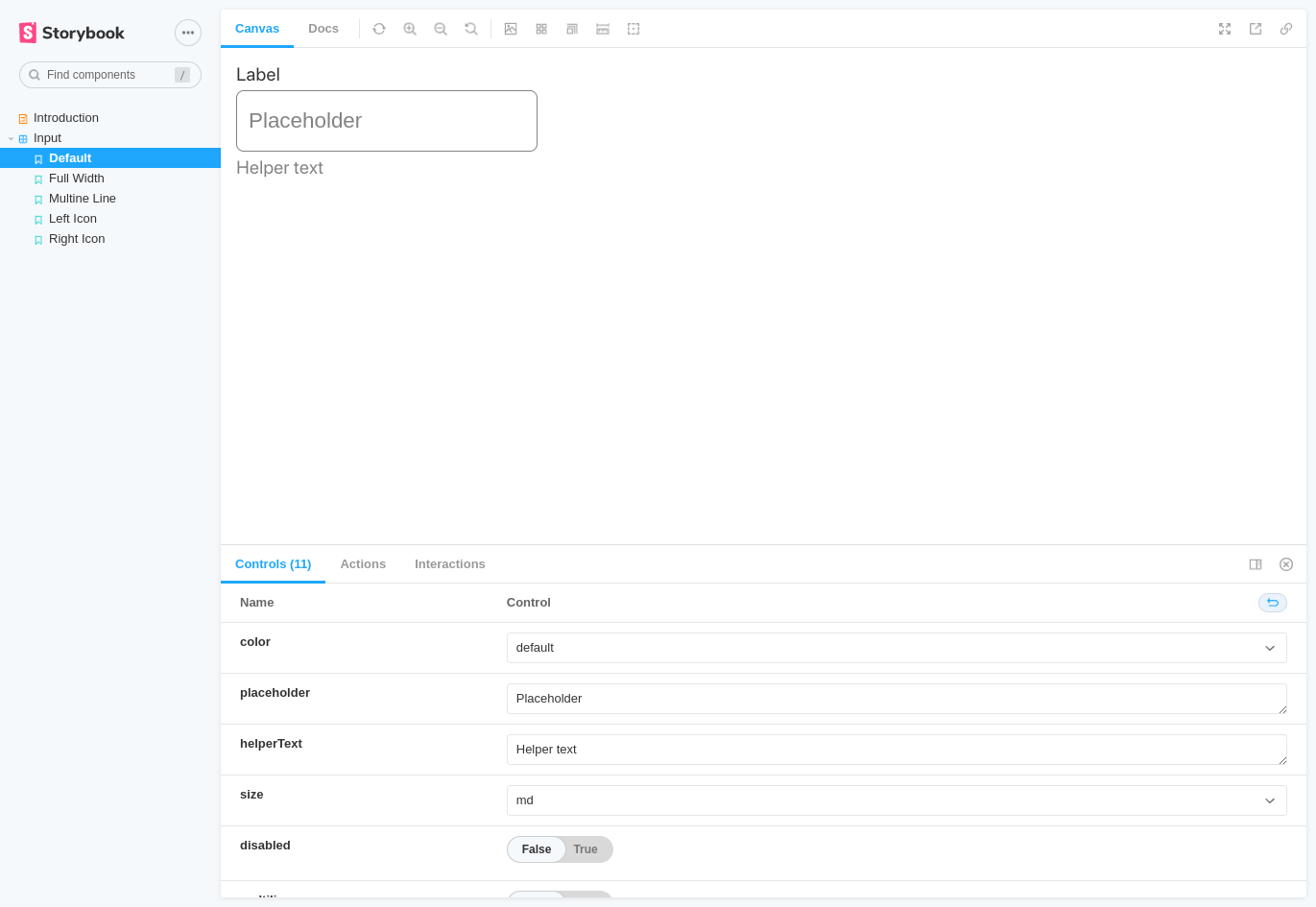The height and width of the screenshot is (907, 1316).
Task: Zoom out of the canvas
Action: (x=441, y=29)
